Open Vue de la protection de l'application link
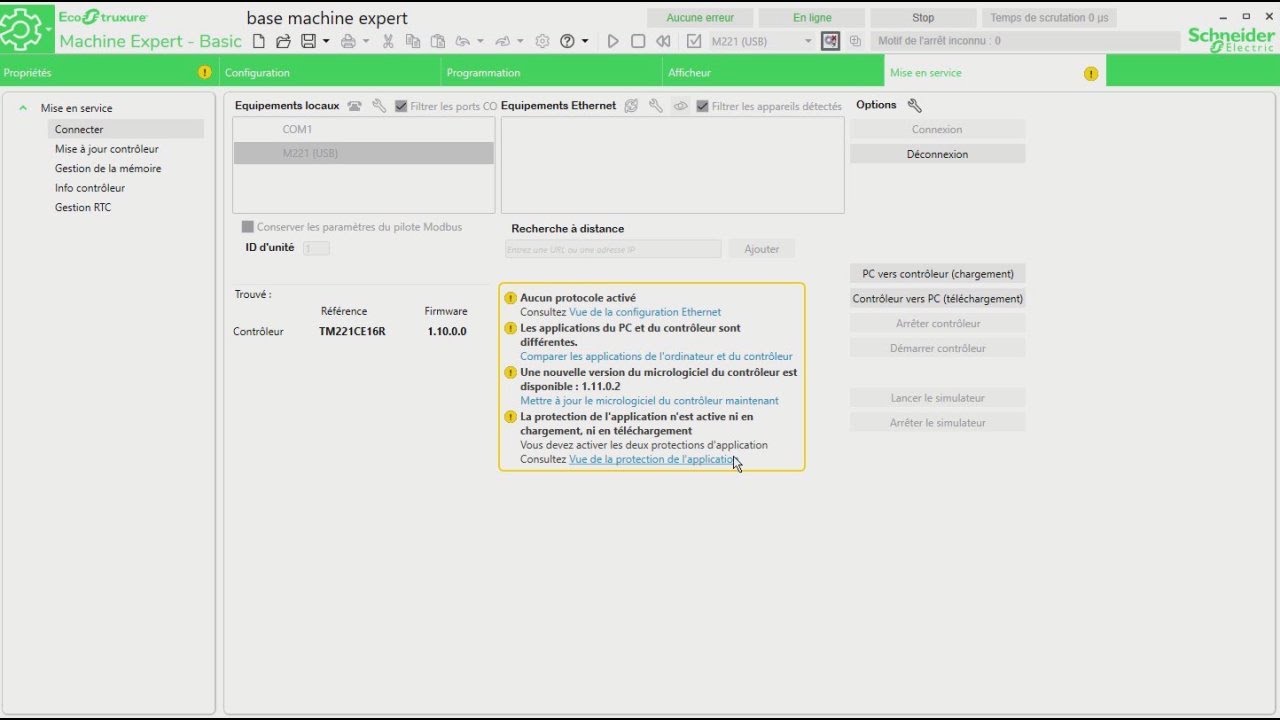This screenshot has height=720, width=1280. click(x=653, y=459)
